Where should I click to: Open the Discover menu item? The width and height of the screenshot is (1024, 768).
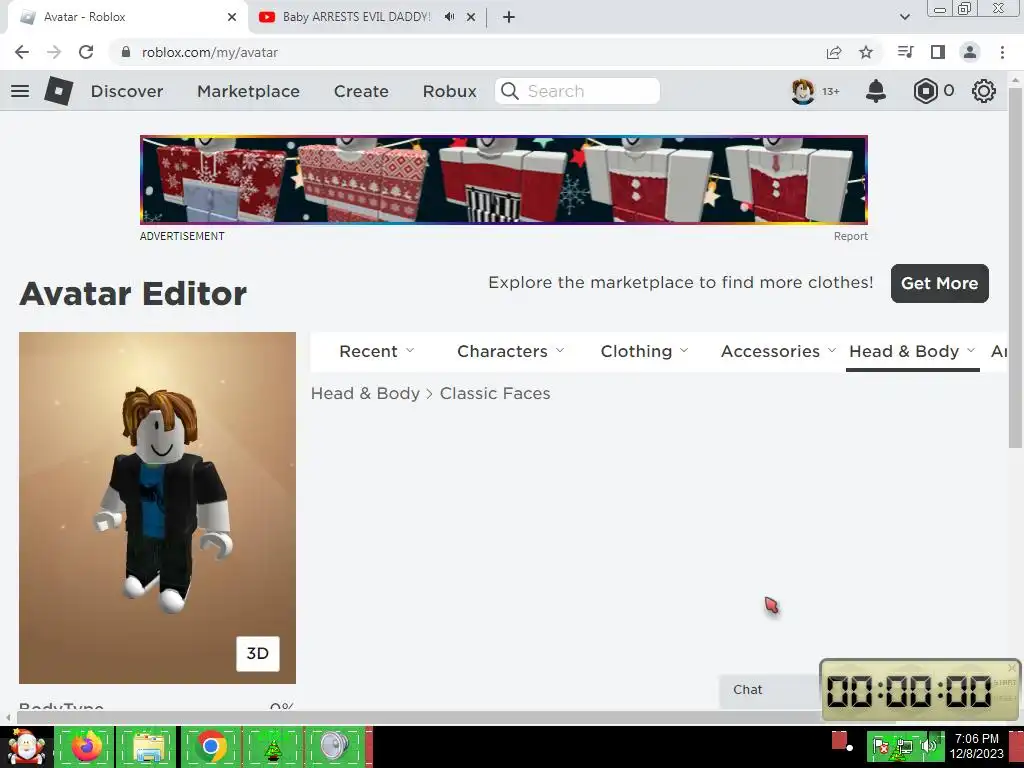click(x=127, y=91)
